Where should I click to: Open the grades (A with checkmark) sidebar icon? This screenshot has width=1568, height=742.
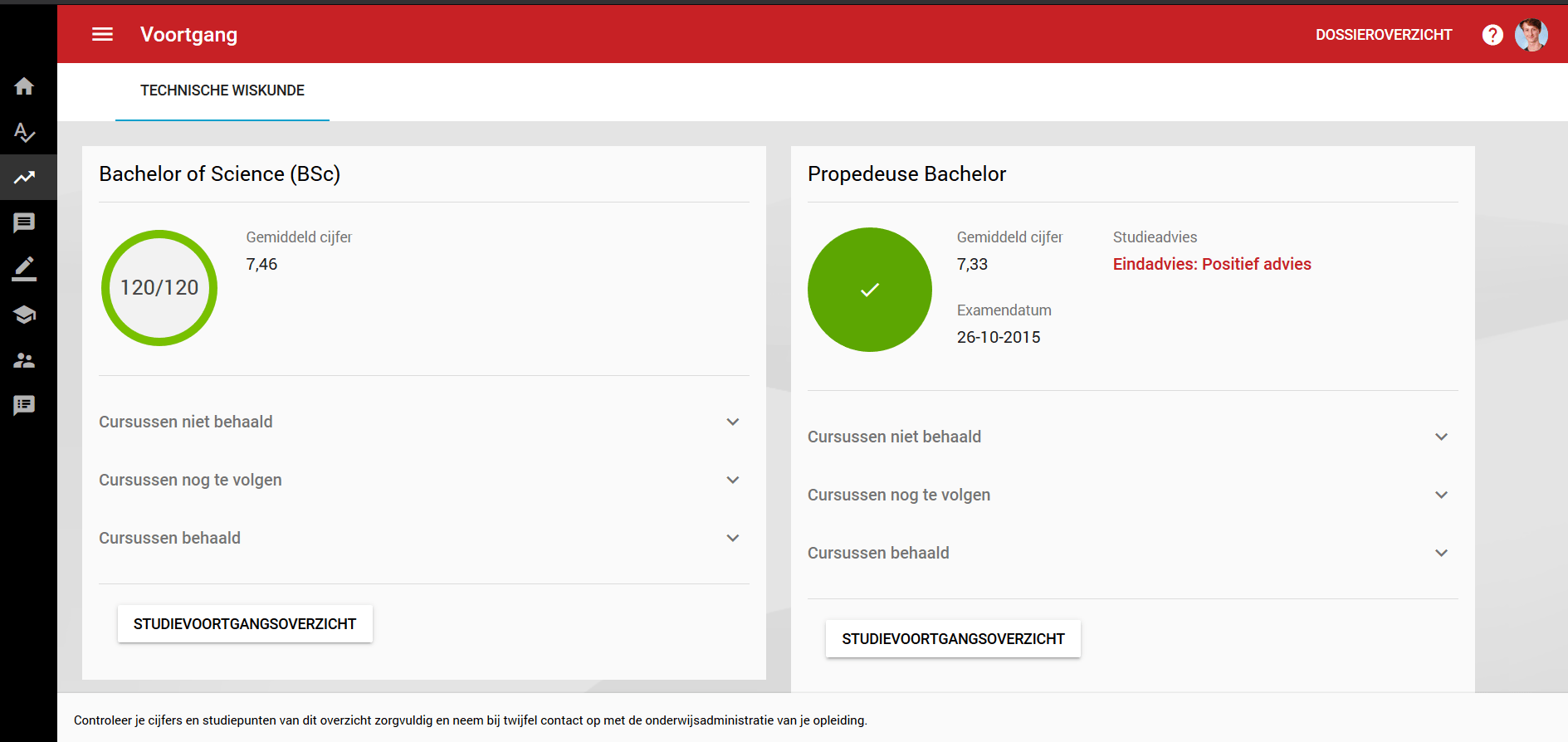tap(24, 132)
